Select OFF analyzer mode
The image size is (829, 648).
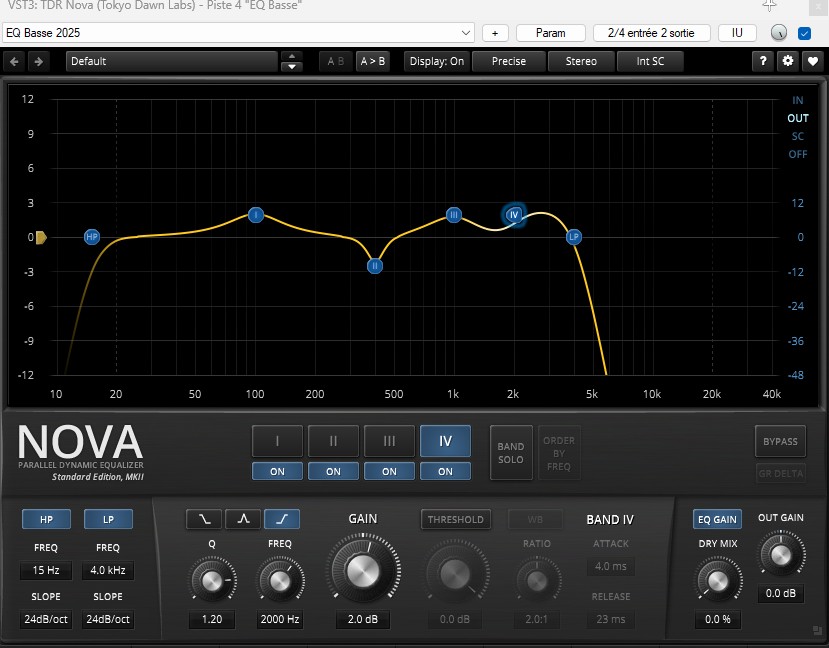798,154
